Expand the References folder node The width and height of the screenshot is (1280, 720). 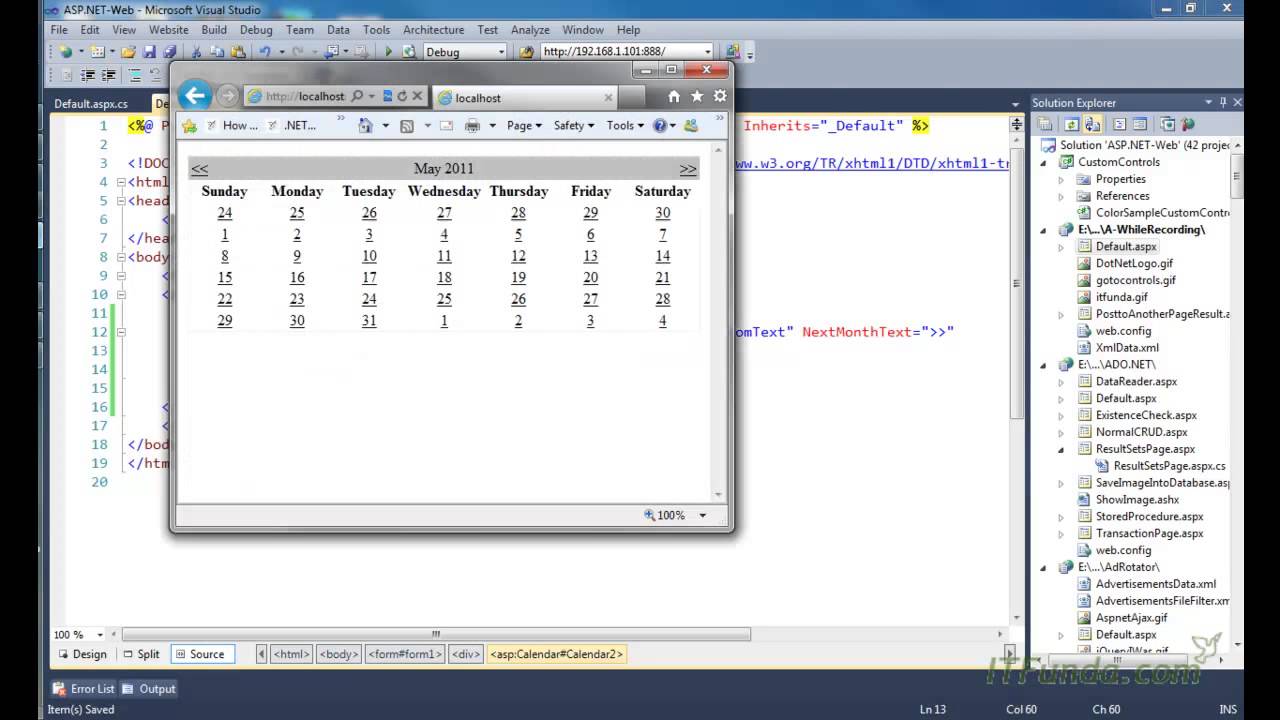point(1062,196)
